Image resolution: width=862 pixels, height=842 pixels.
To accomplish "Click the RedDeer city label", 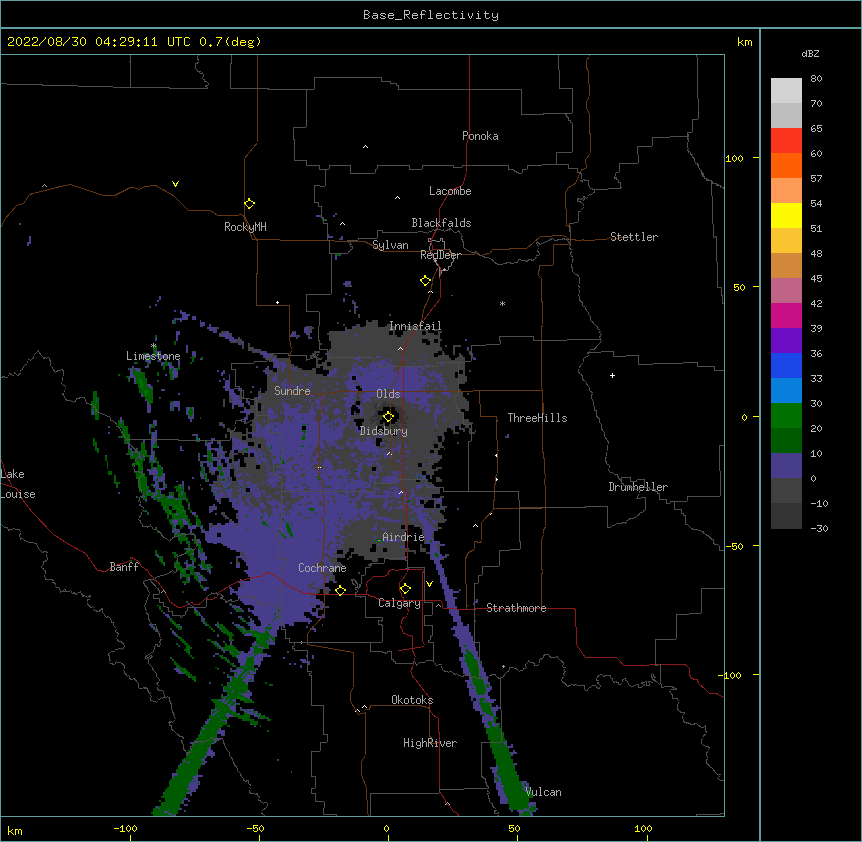I will pos(440,255).
